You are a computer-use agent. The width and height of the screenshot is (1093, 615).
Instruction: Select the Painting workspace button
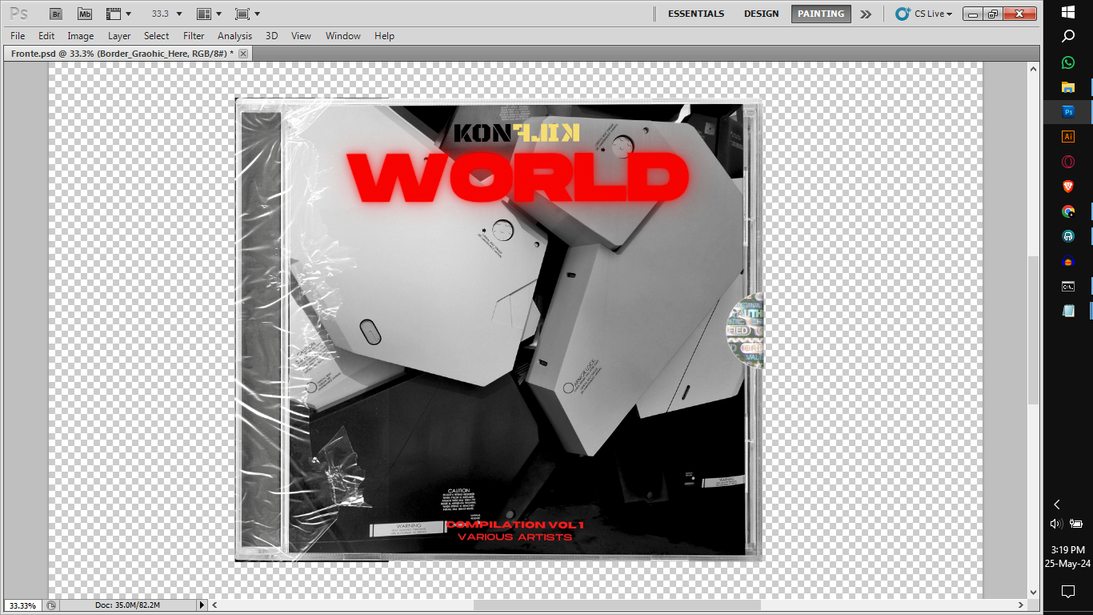click(x=820, y=14)
